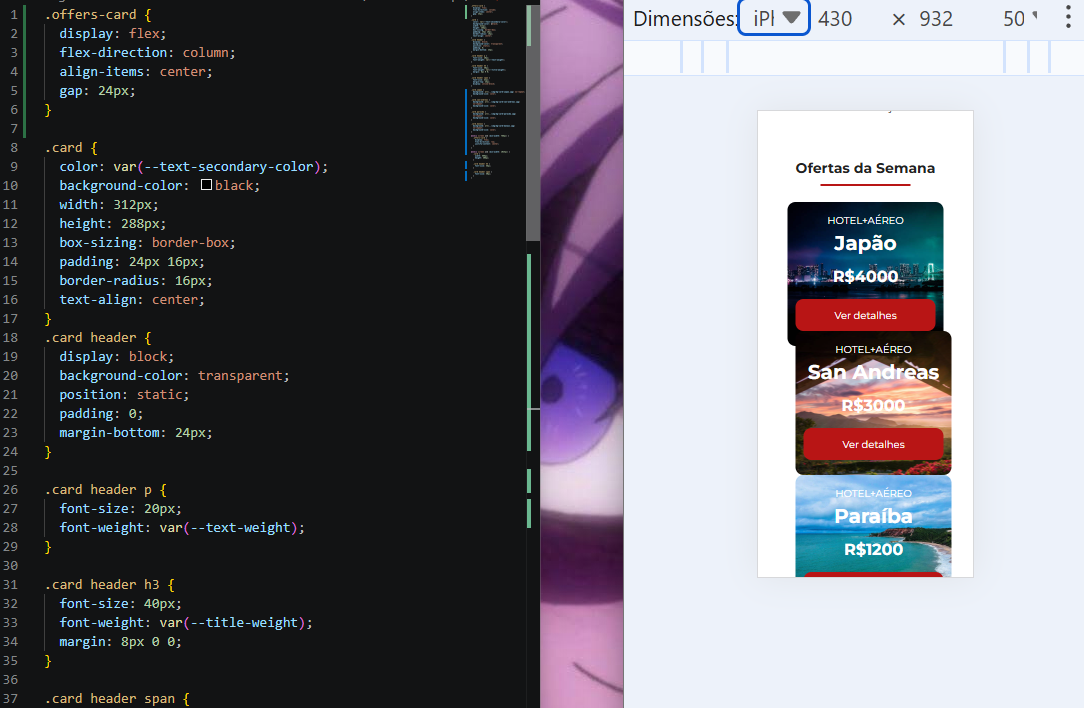1084x708 pixels.
Task: Click the 'box-sizing: border-box' declaration
Action: (147, 243)
